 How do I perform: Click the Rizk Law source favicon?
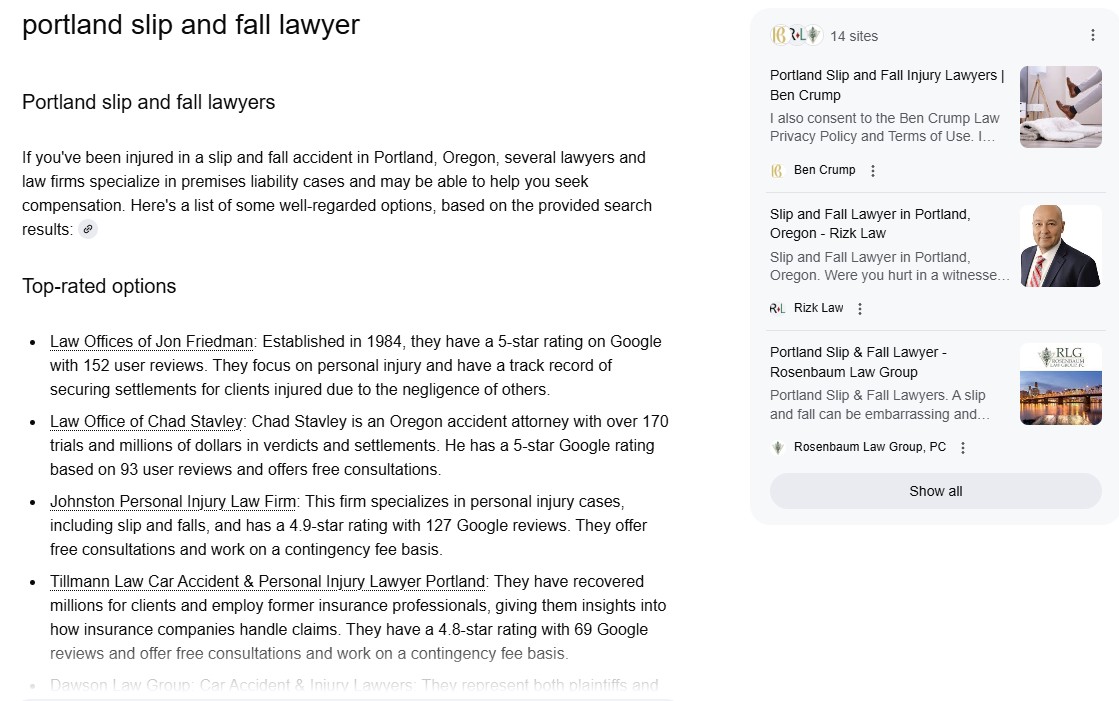(x=777, y=308)
